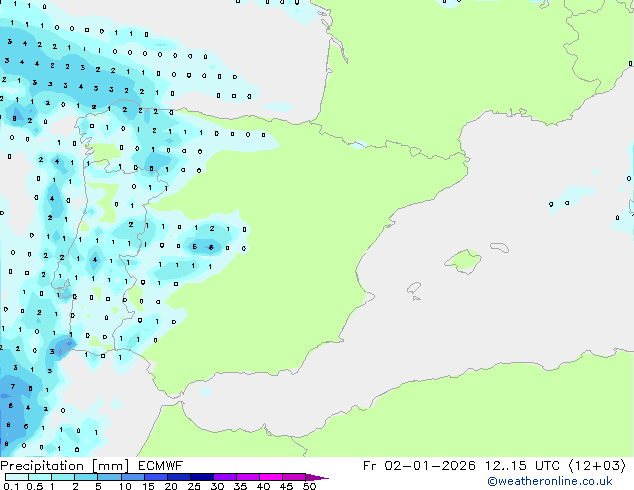Click the Ibiza island outline

click(x=414, y=288)
